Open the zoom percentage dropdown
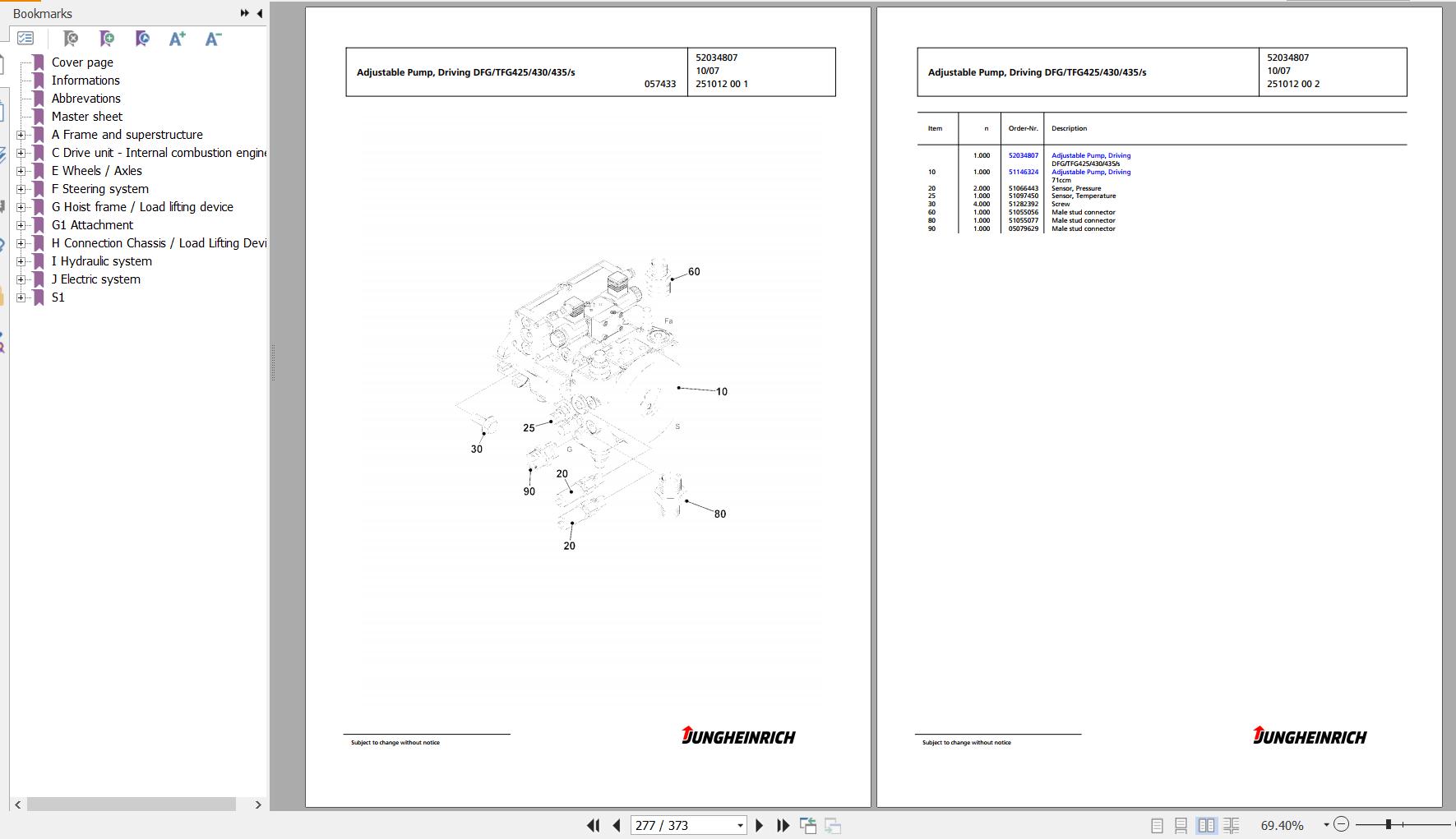The image size is (1456, 839). pos(1326,825)
